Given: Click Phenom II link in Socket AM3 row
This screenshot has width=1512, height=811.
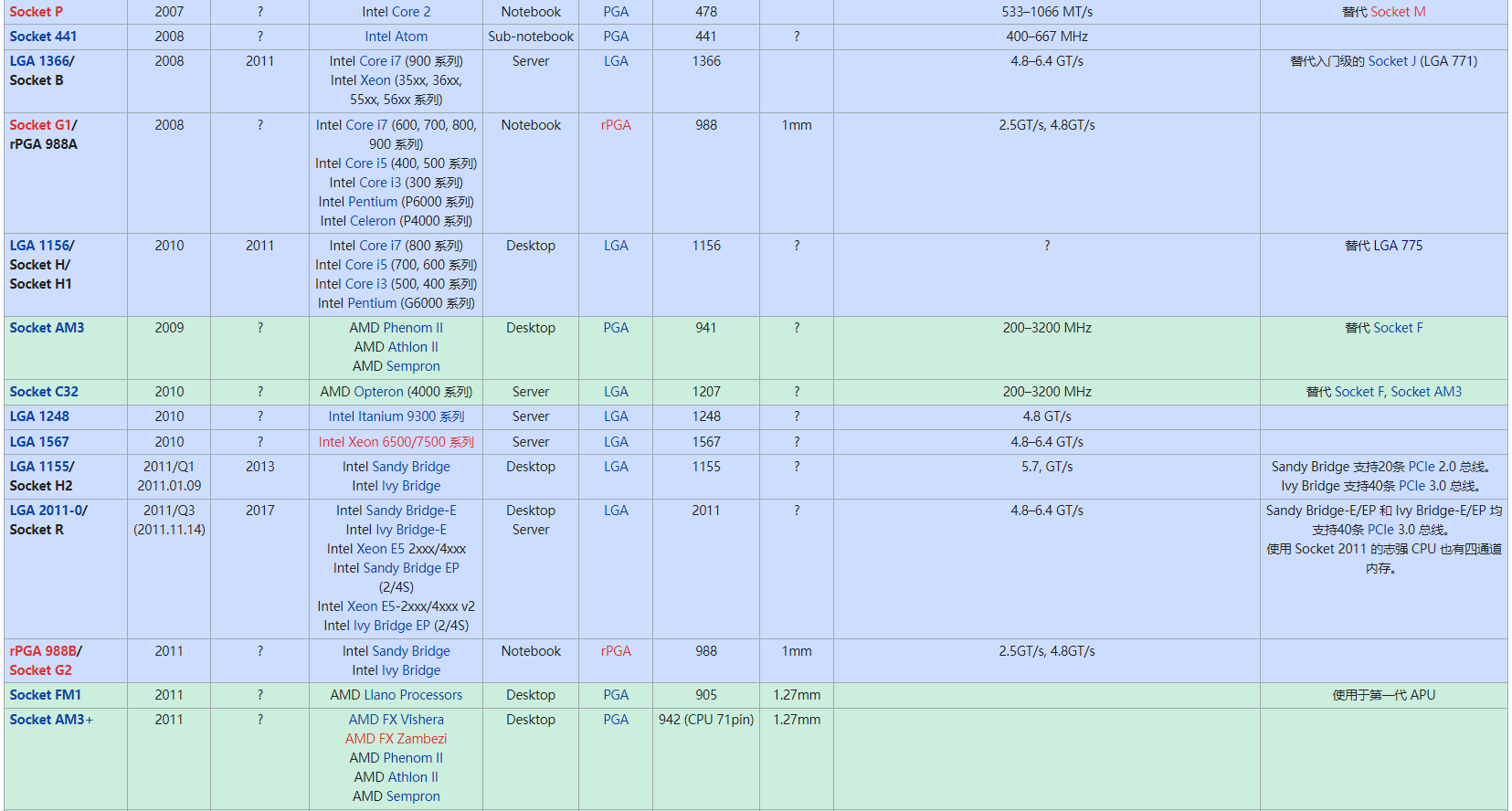Looking at the screenshot, I should 415,328.
